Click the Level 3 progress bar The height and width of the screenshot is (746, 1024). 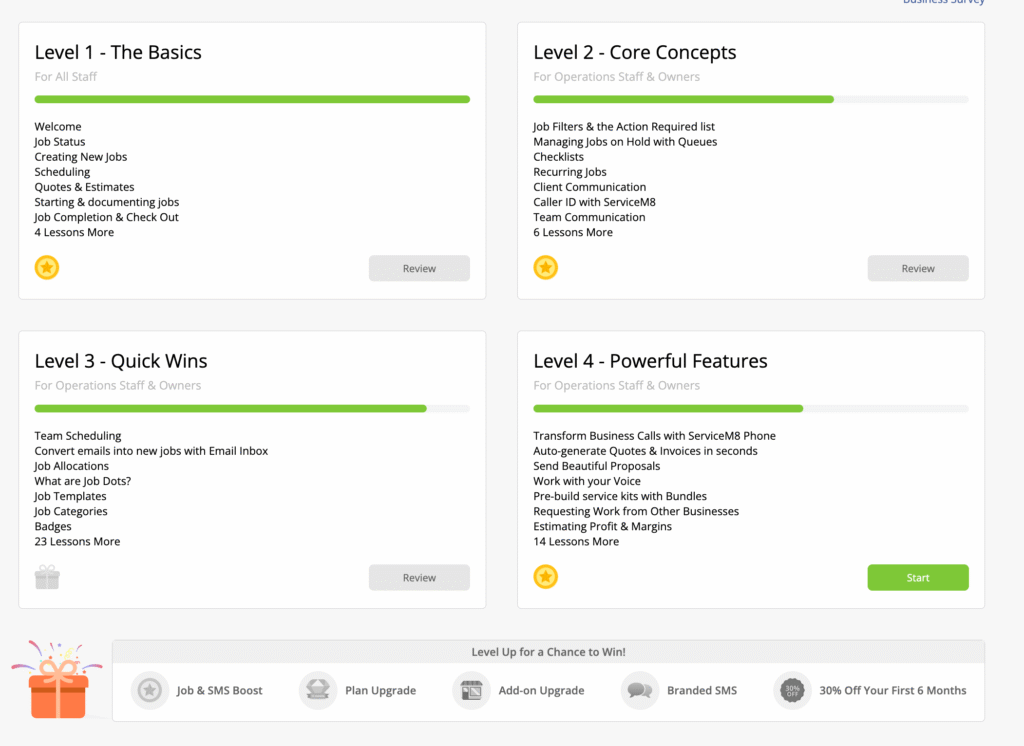point(251,408)
